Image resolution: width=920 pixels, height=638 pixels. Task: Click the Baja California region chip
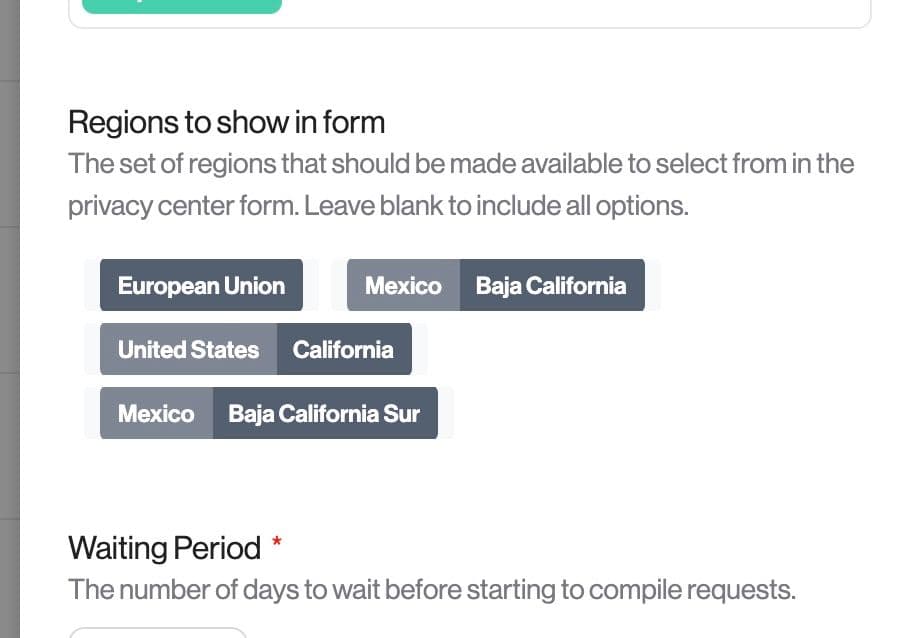tap(551, 286)
